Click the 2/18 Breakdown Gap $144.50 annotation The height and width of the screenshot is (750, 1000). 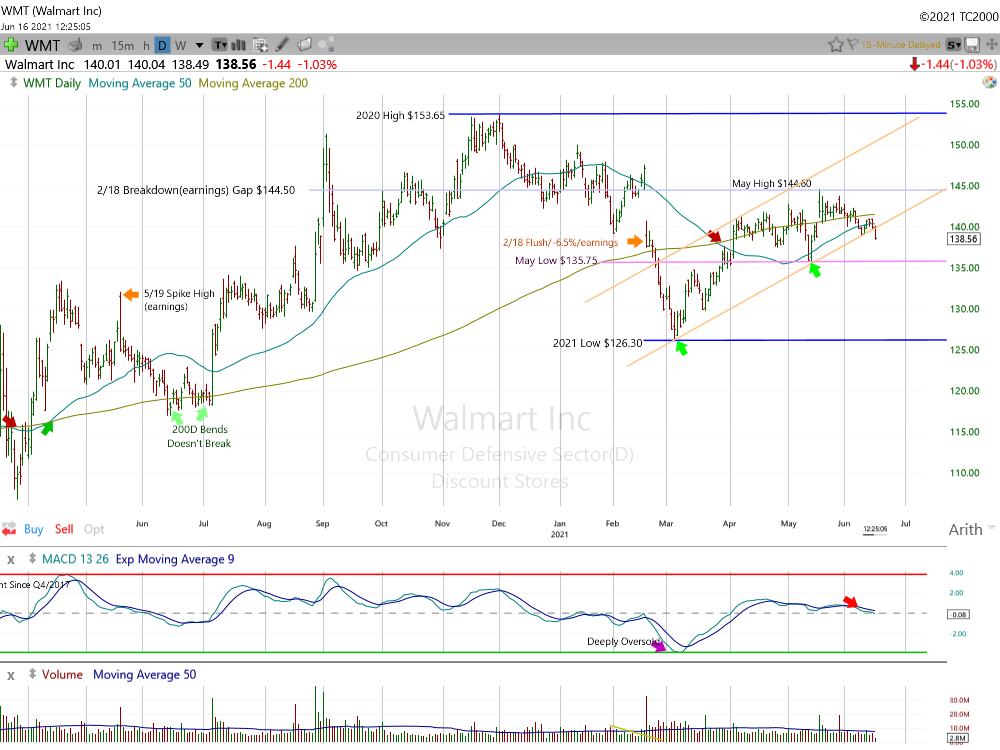tap(196, 190)
